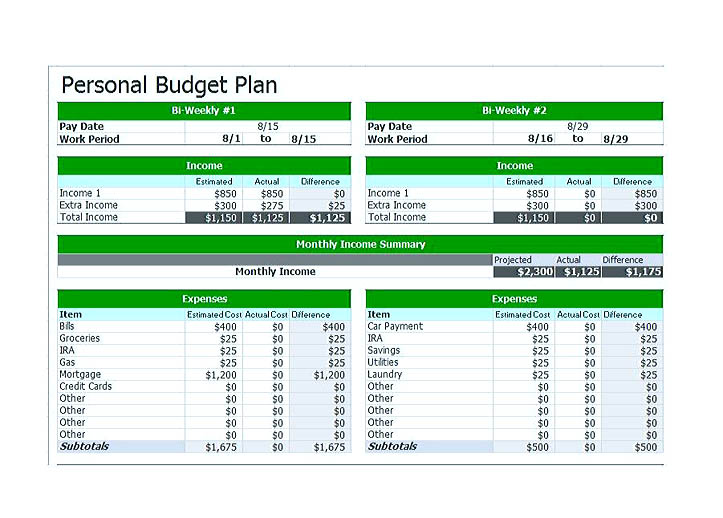
Task: Click the Laundry expense row label
Action: coord(385,375)
